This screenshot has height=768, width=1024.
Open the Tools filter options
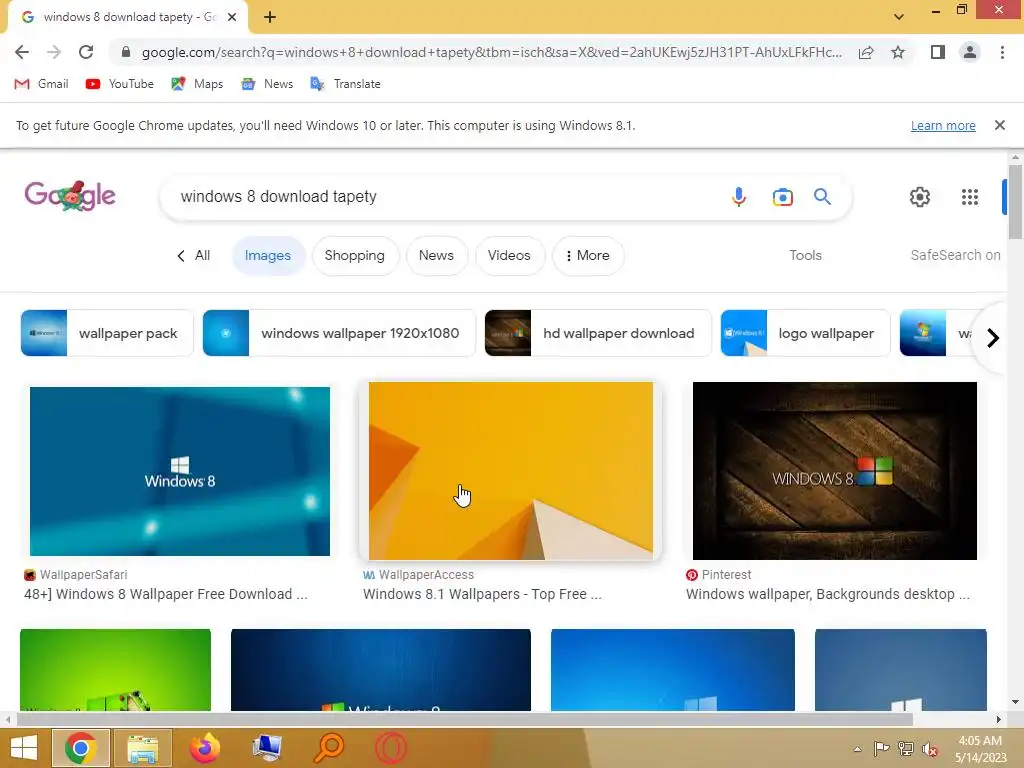(x=805, y=255)
